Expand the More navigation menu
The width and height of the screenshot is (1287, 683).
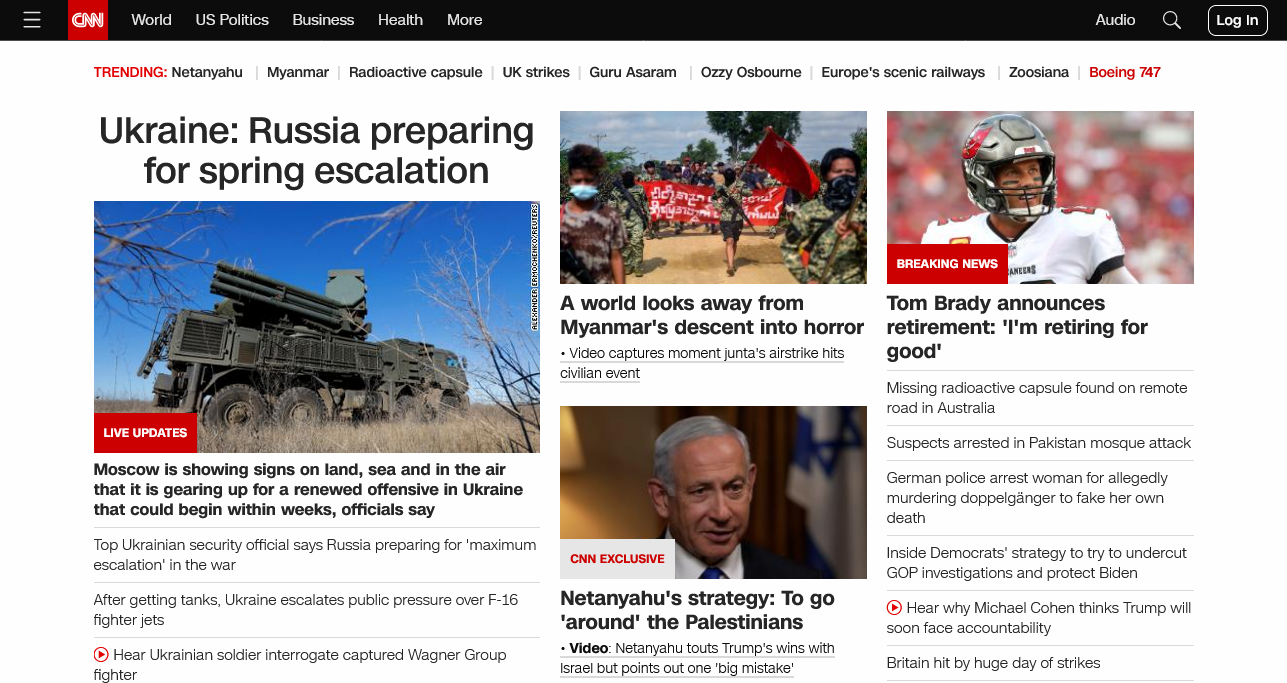coord(465,20)
